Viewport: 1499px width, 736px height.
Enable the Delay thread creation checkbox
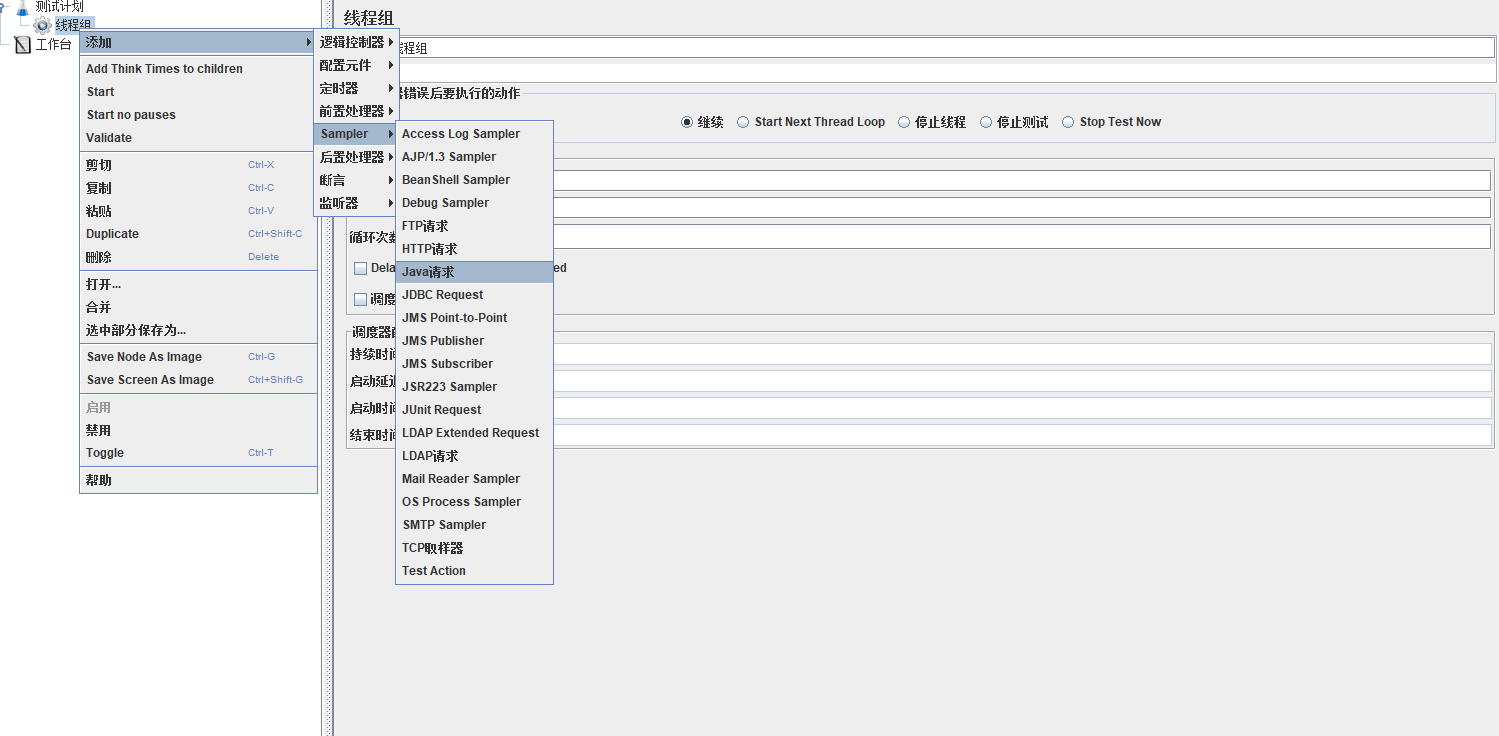360,267
